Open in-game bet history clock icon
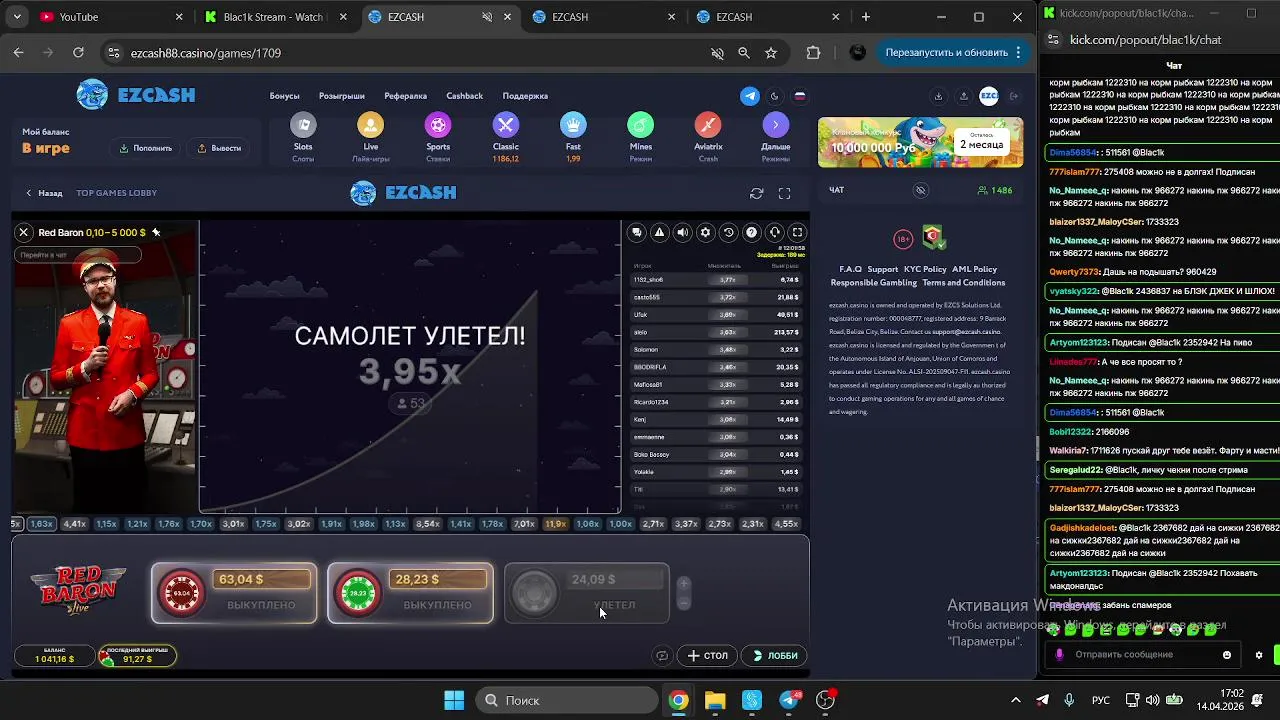Viewport: 1280px width, 720px height. point(728,232)
